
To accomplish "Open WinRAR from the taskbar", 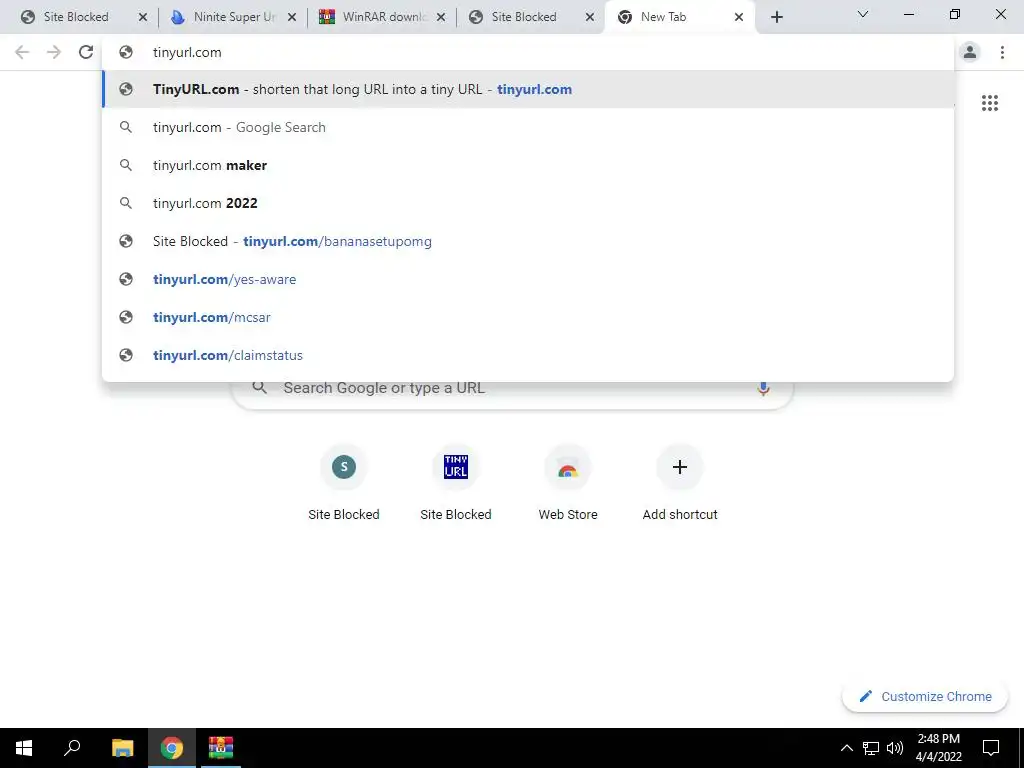I will click(221, 748).
